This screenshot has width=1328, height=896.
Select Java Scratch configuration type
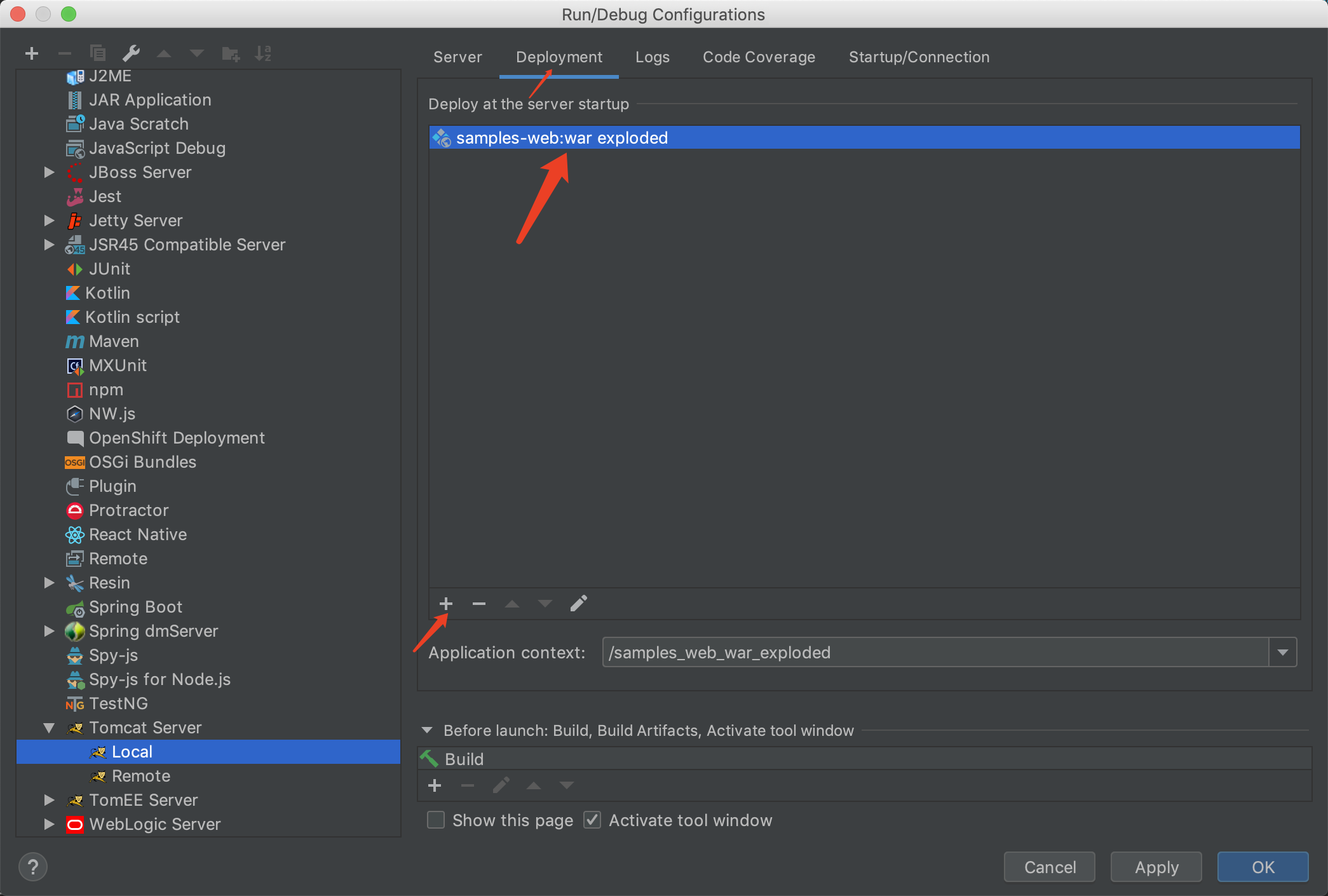click(x=127, y=124)
